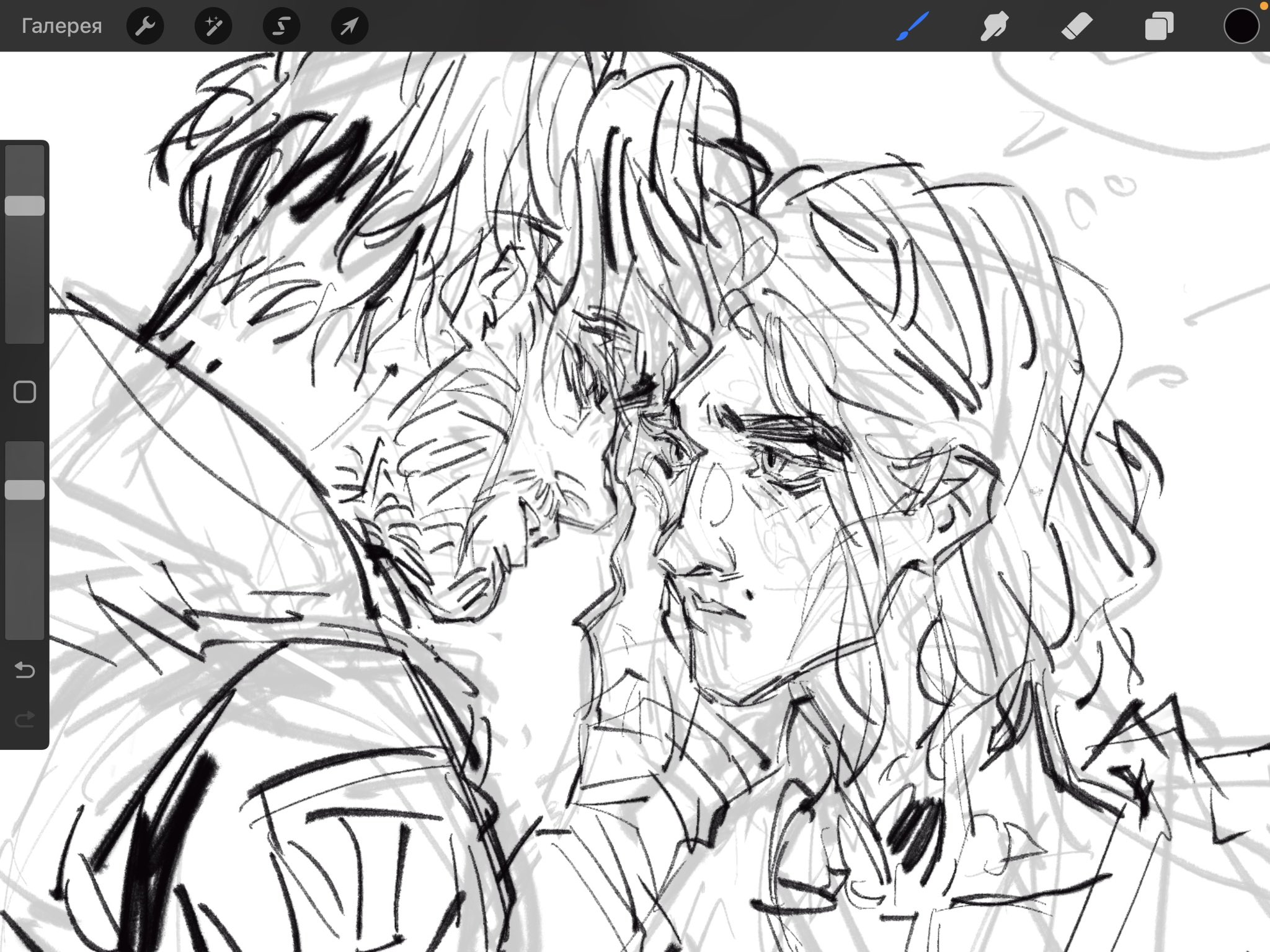Open the Галерея gallery
This screenshot has height=952, width=1270.
[x=61, y=26]
